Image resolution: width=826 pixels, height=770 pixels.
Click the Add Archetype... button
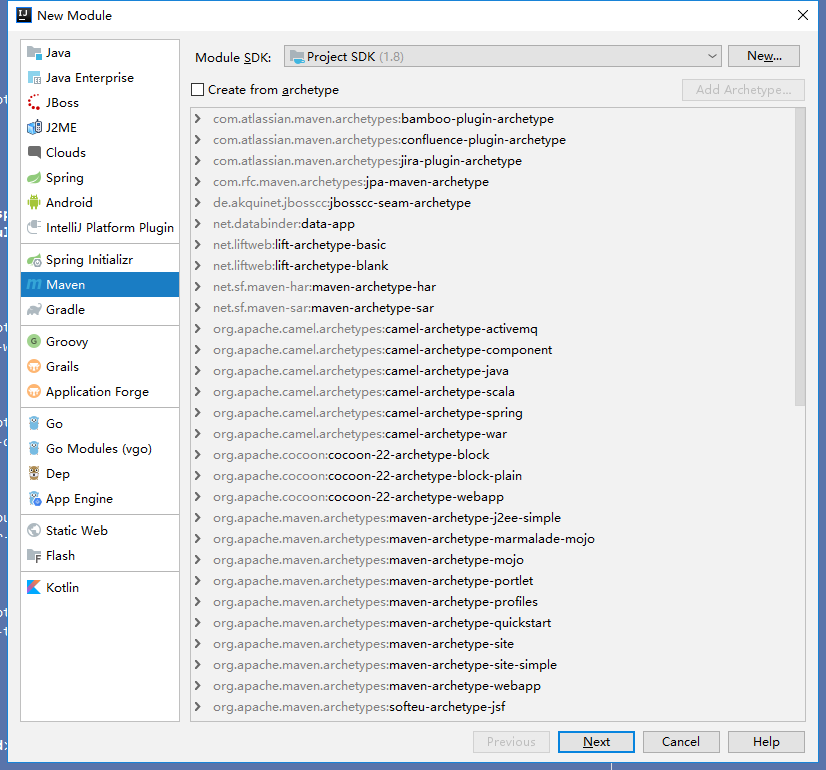743,90
